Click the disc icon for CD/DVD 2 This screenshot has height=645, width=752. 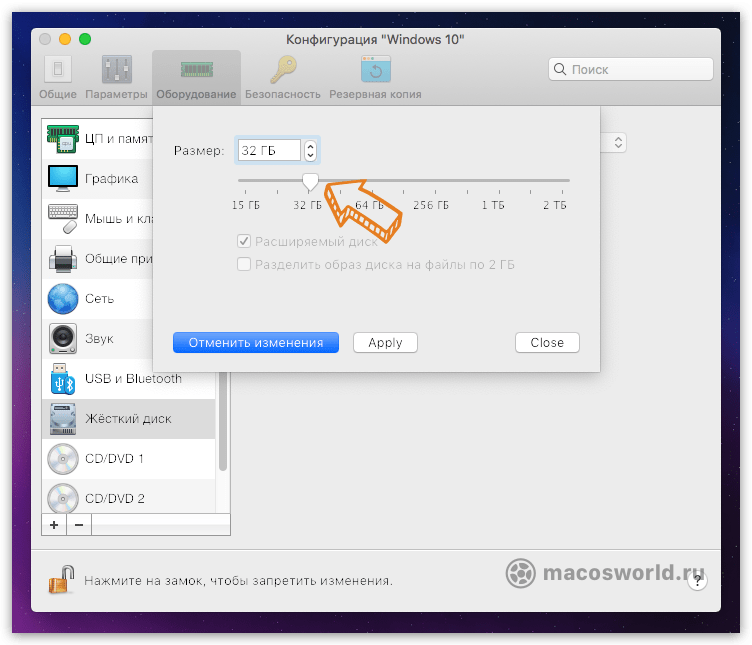point(63,499)
